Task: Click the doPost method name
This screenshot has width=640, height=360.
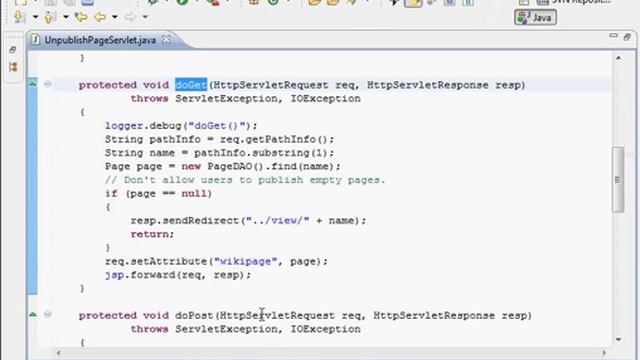Action: tap(194, 316)
